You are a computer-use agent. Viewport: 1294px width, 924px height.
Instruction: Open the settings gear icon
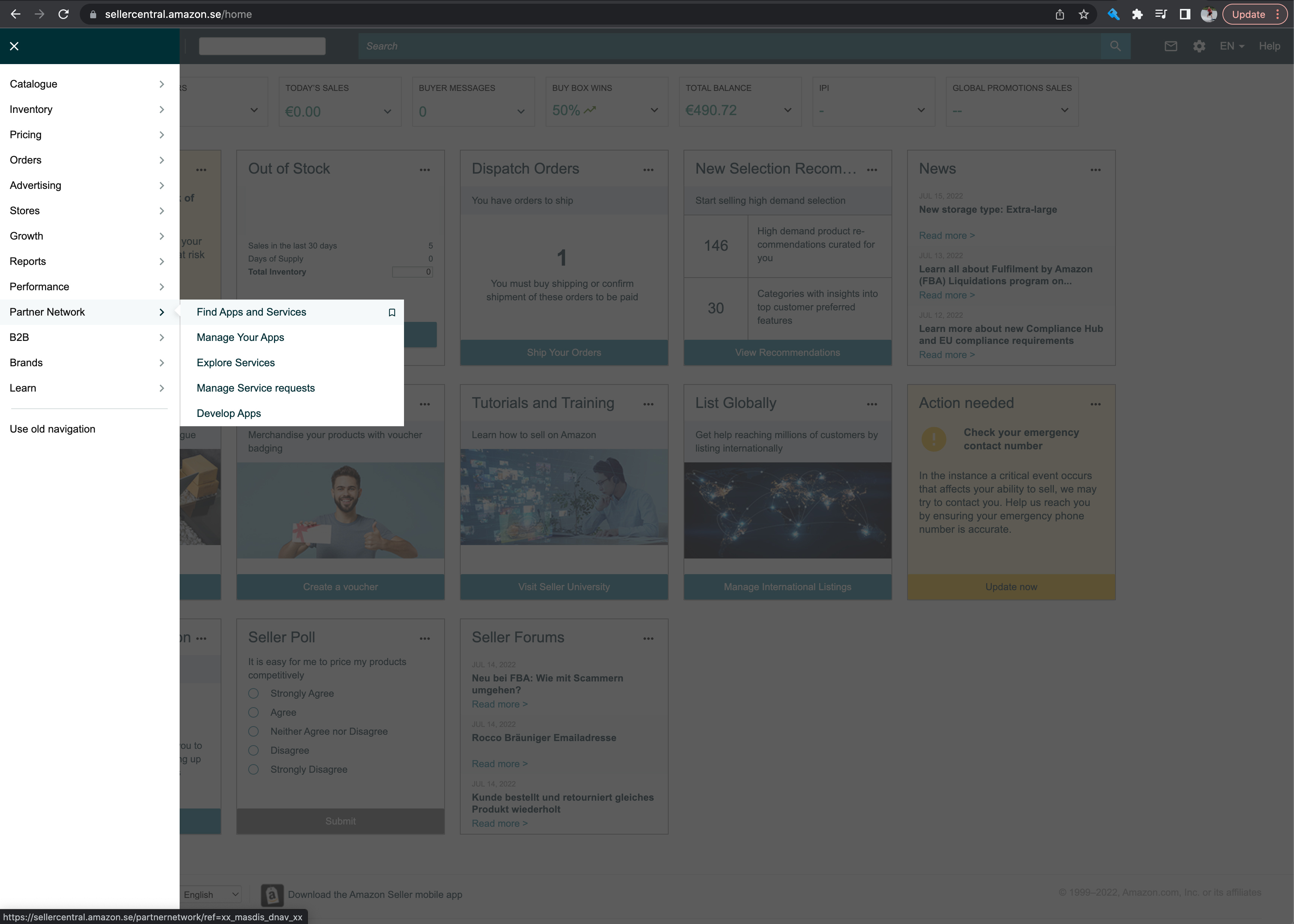[1199, 46]
